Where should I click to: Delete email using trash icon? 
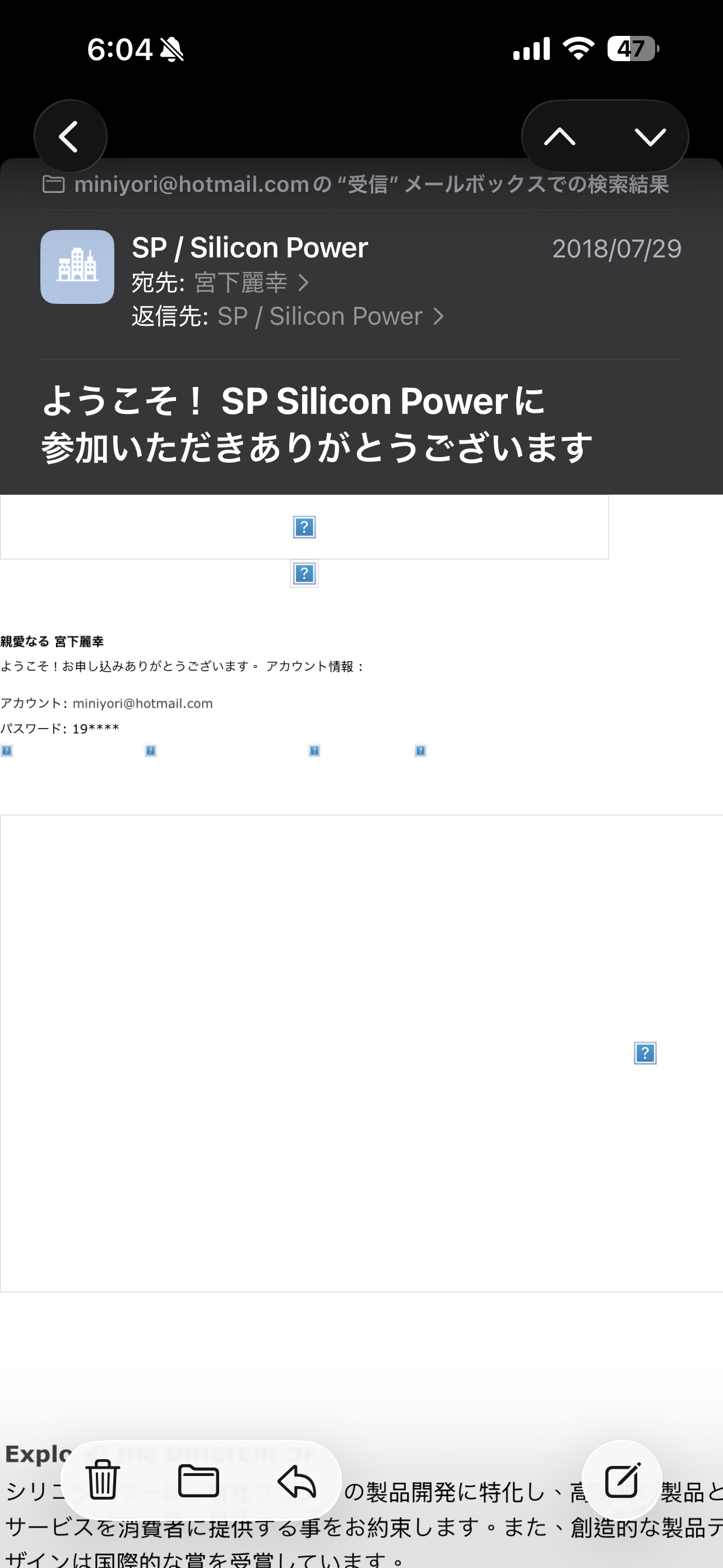(x=102, y=1481)
